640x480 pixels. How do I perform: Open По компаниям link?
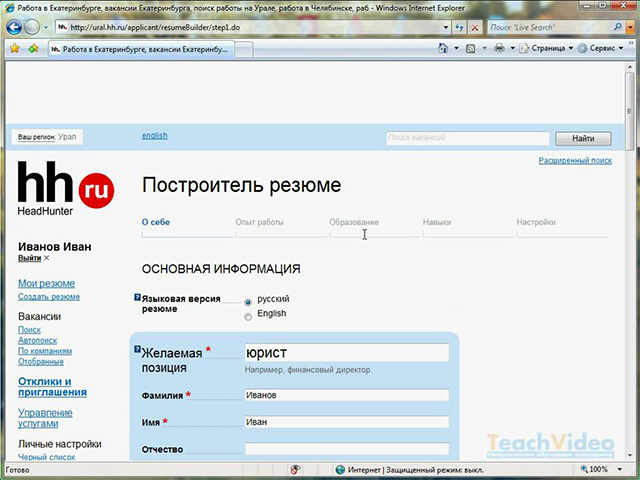point(45,351)
